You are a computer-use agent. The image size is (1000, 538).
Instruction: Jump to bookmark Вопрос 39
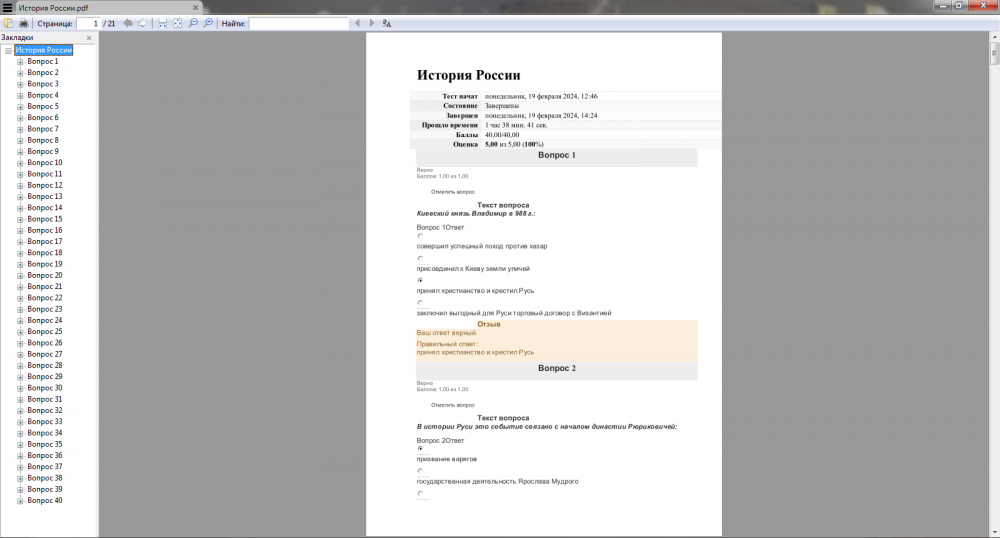[45, 489]
